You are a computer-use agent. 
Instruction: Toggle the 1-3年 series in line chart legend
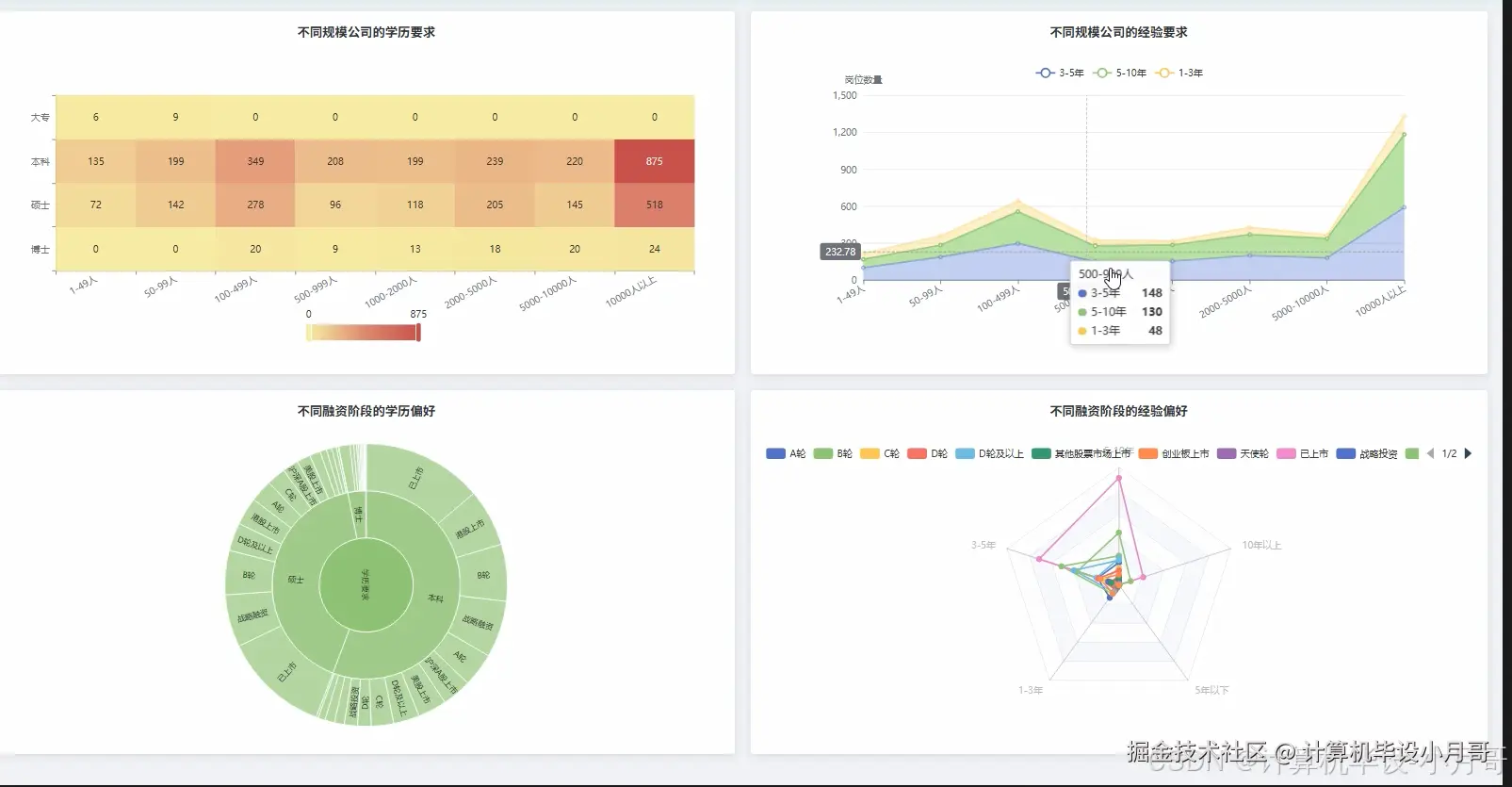click(1179, 73)
